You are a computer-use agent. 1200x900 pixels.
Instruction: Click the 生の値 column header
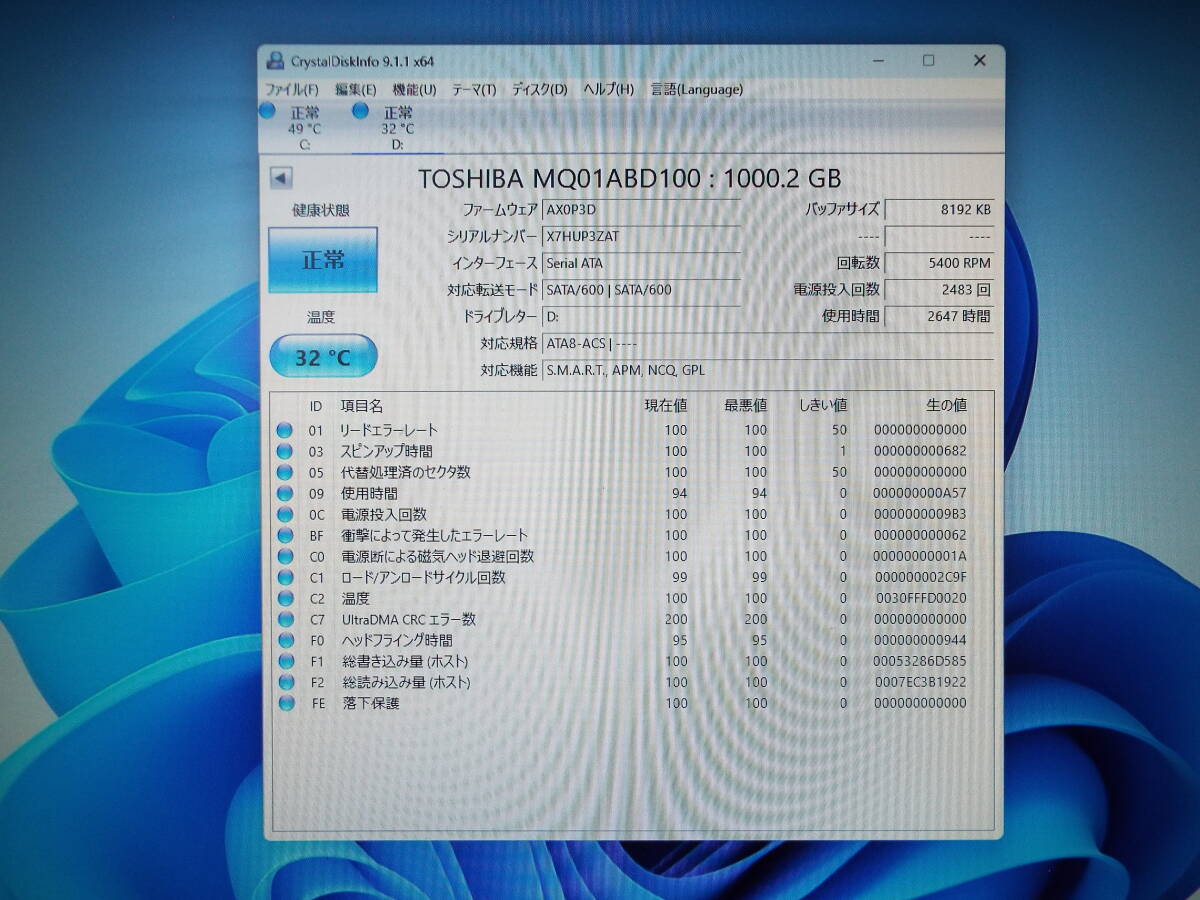coord(946,406)
